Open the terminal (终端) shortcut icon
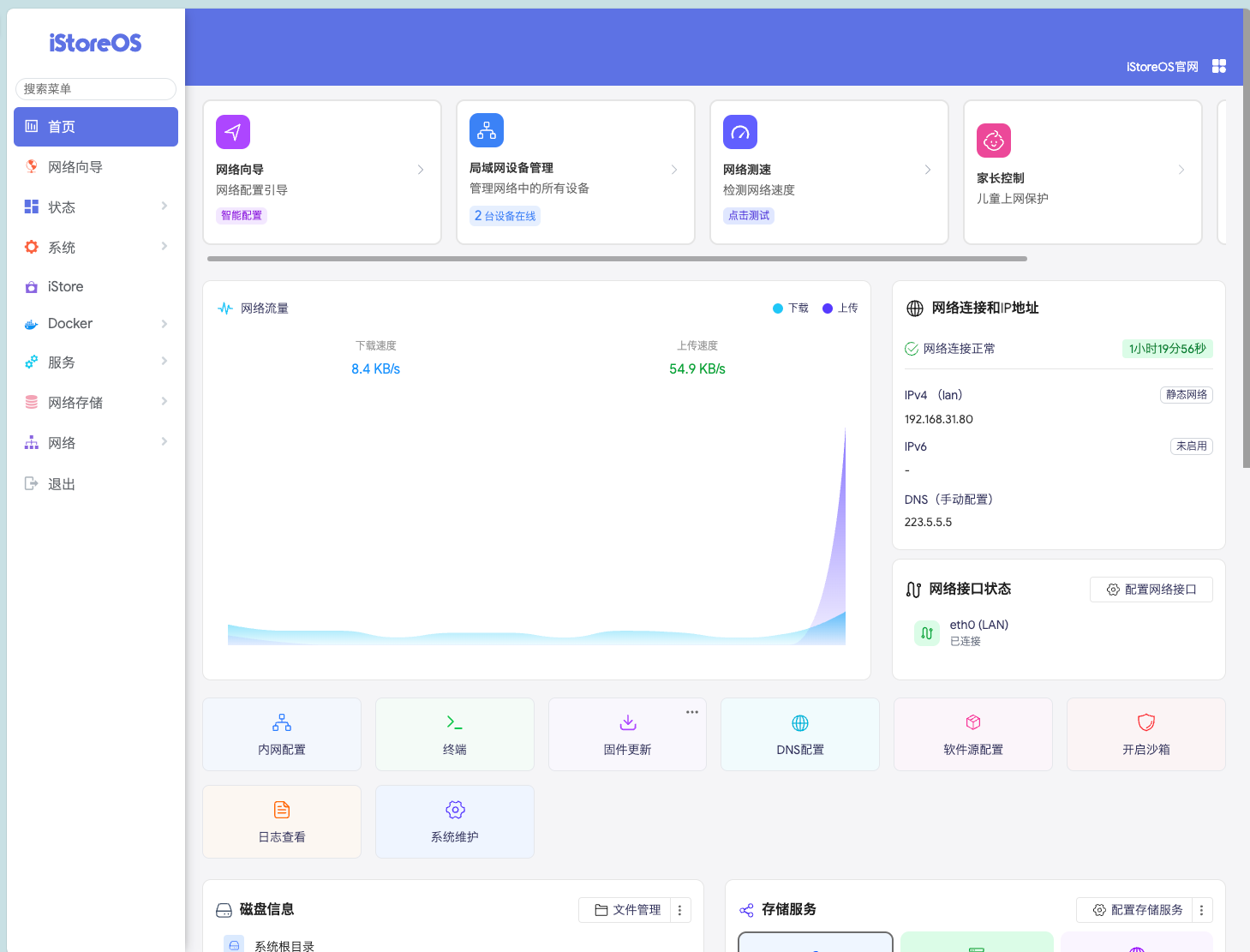Viewport: 1250px width, 952px height. click(454, 723)
